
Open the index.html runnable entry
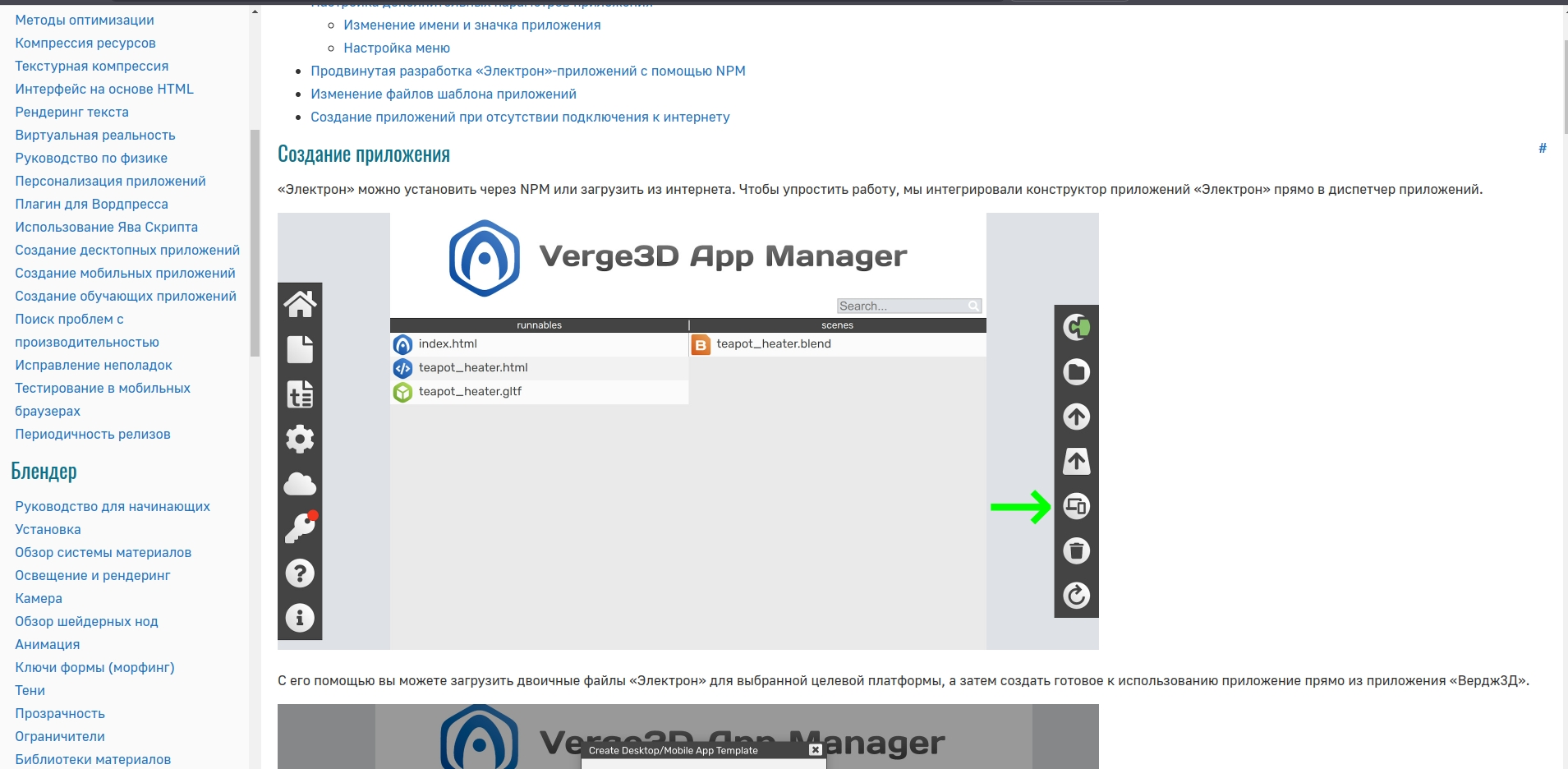pos(448,344)
